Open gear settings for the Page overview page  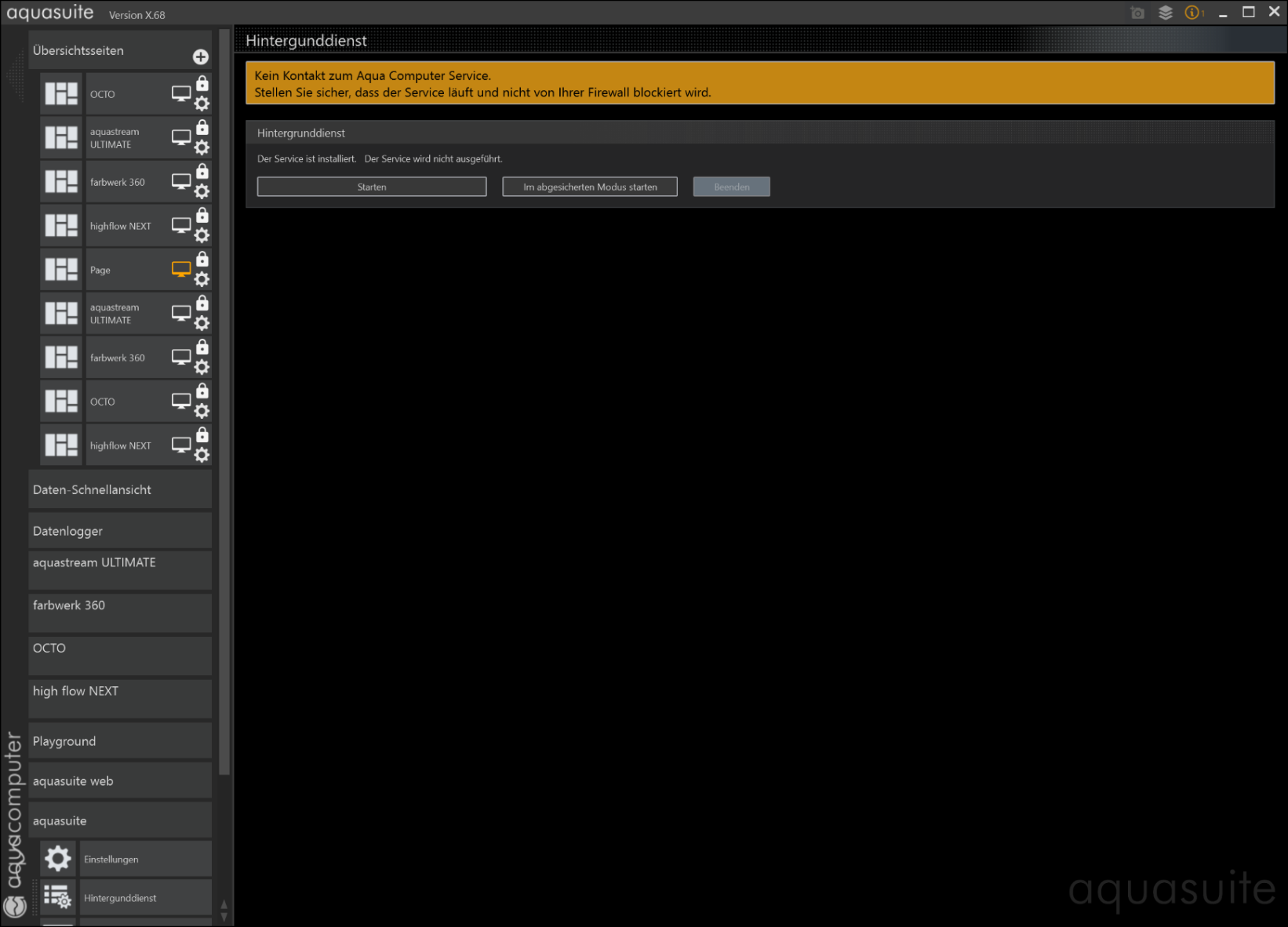202,279
